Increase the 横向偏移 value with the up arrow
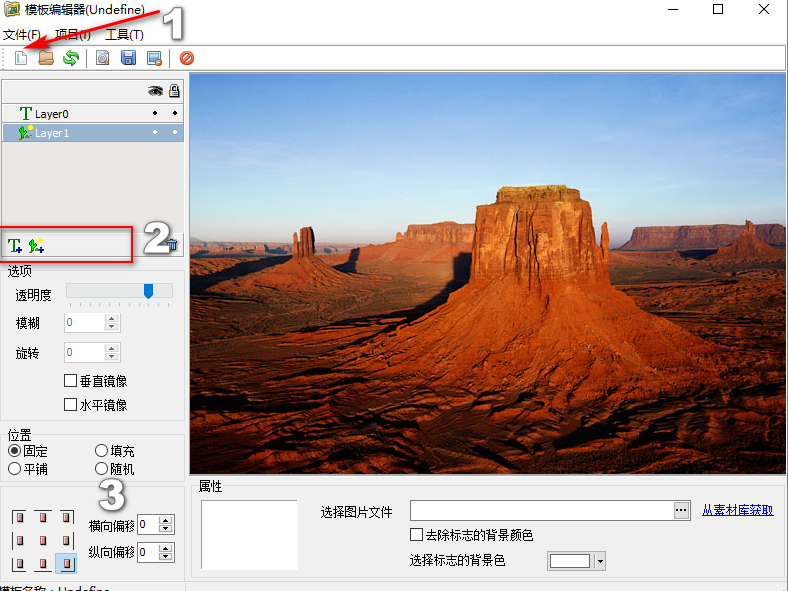This screenshot has width=788, height=591. click(x=165, y=521)
